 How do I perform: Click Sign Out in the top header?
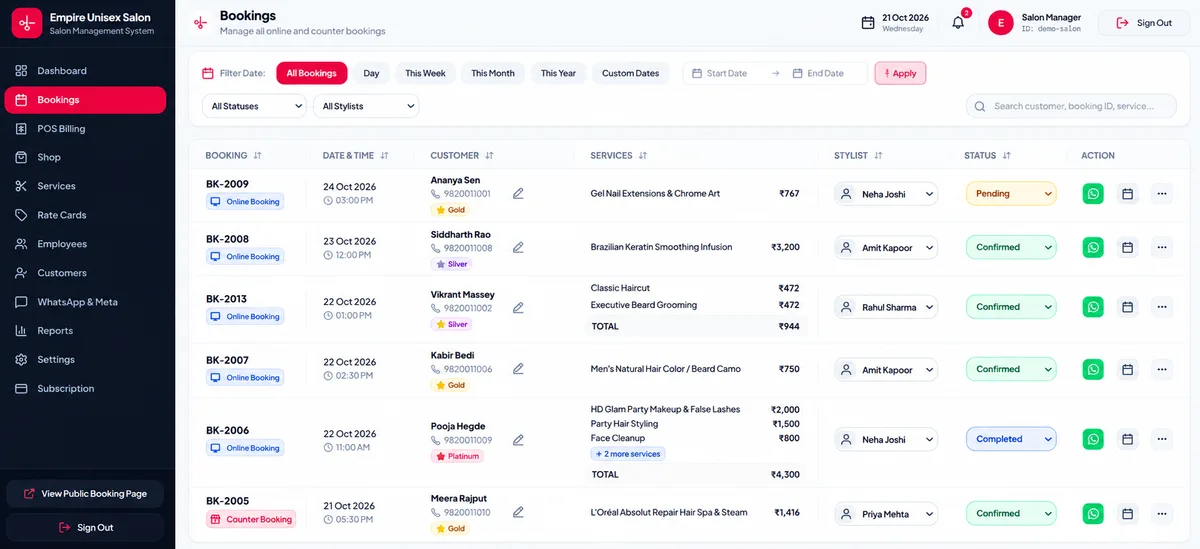(x=1144, y=23)
